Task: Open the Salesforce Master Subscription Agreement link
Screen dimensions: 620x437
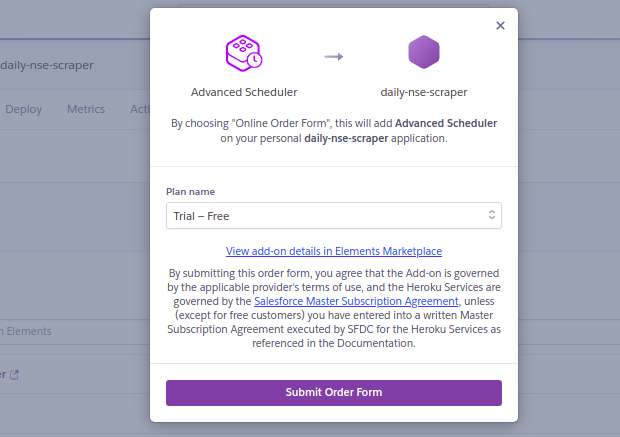Action: pos(356,301)
